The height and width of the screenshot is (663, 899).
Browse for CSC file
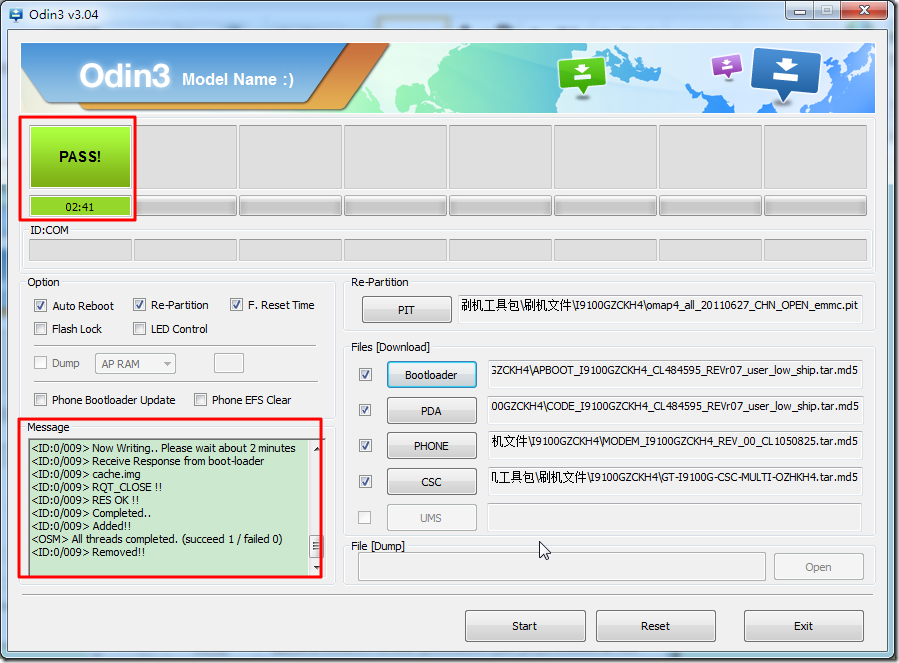point(431,482)
